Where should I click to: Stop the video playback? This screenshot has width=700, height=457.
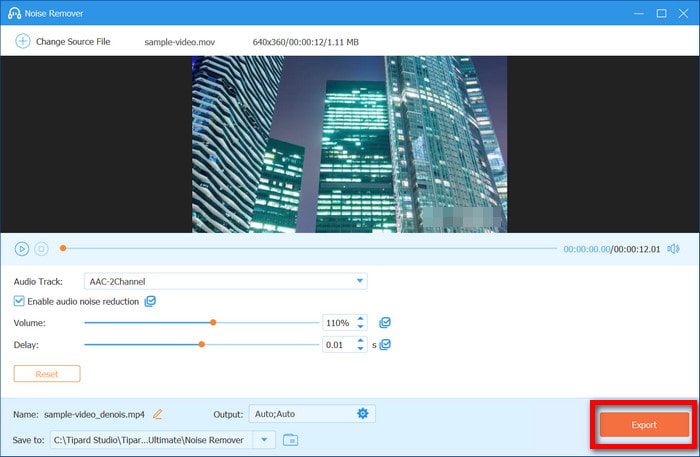(x=41, y=248)
